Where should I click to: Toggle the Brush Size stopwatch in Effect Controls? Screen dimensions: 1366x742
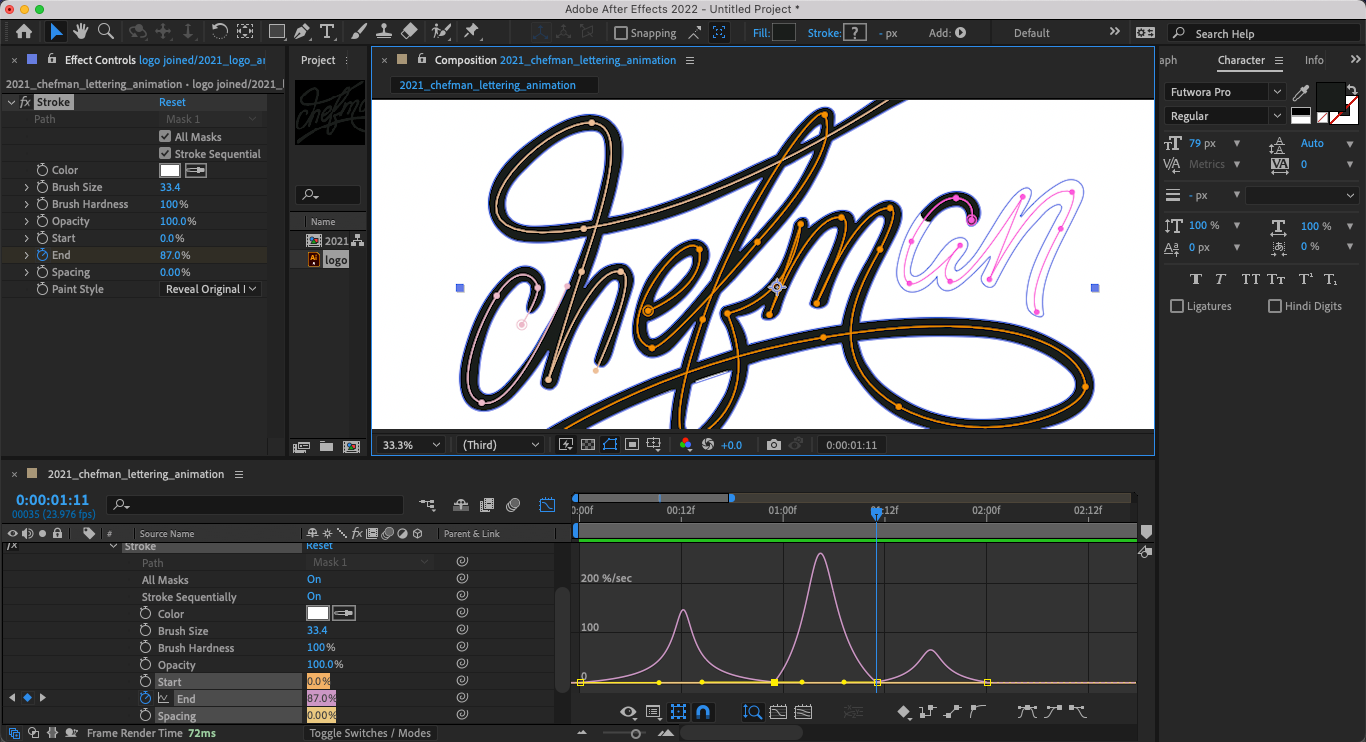coord(42,187)
